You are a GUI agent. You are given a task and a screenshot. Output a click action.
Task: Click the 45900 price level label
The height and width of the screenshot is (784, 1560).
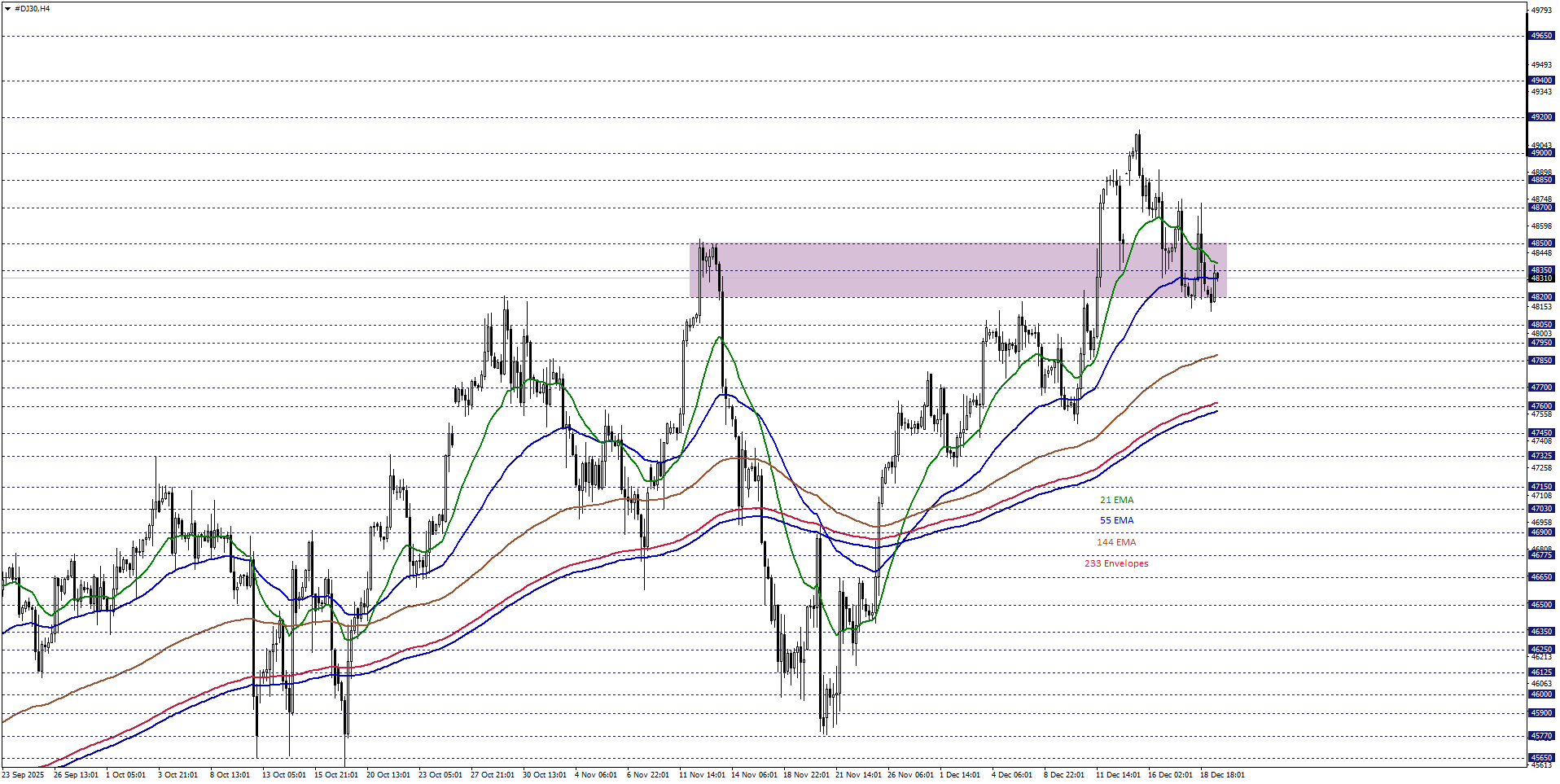[x=1541, y=713]
